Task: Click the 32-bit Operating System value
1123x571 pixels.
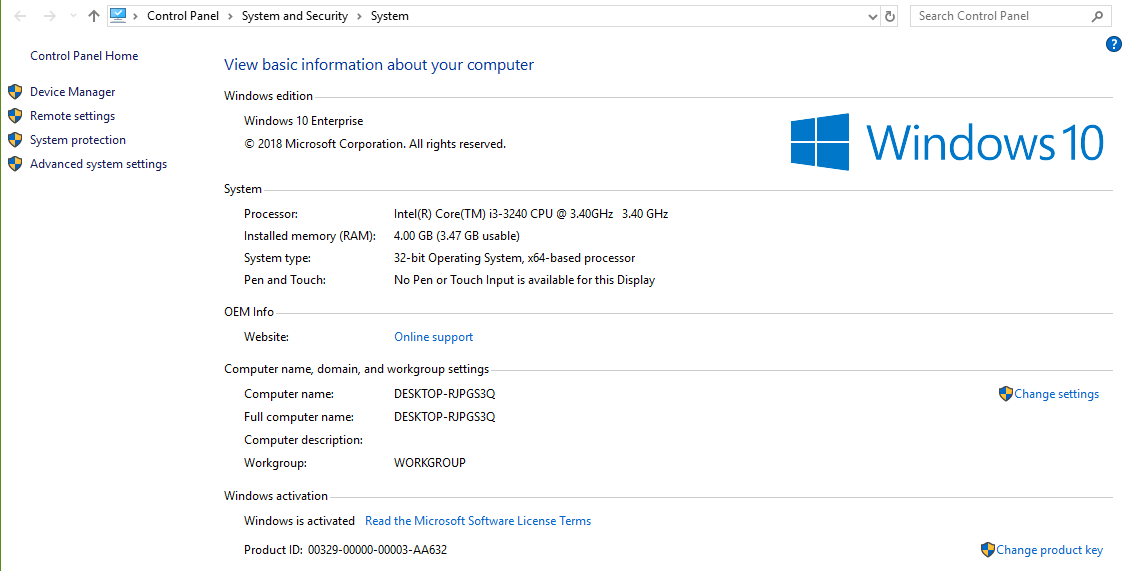Action: pos(514,258)
